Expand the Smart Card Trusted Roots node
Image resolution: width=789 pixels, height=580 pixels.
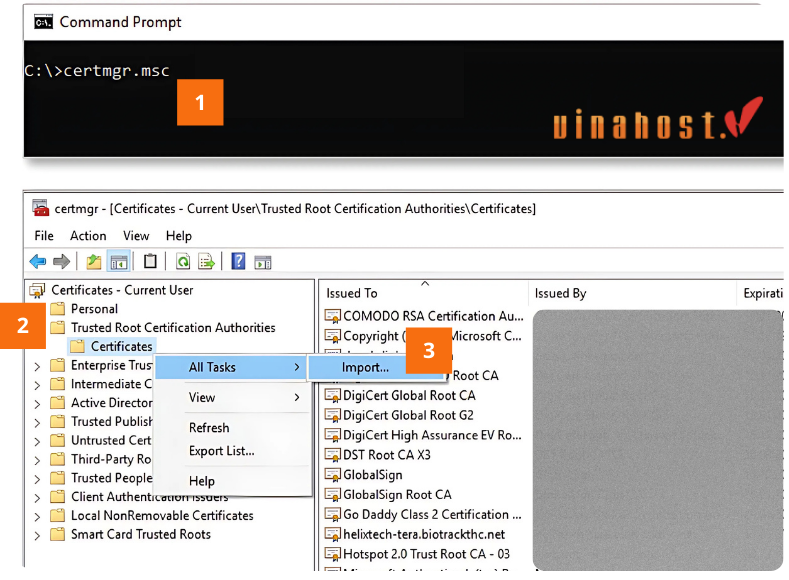pyautogui.click(x=38, y=535)
